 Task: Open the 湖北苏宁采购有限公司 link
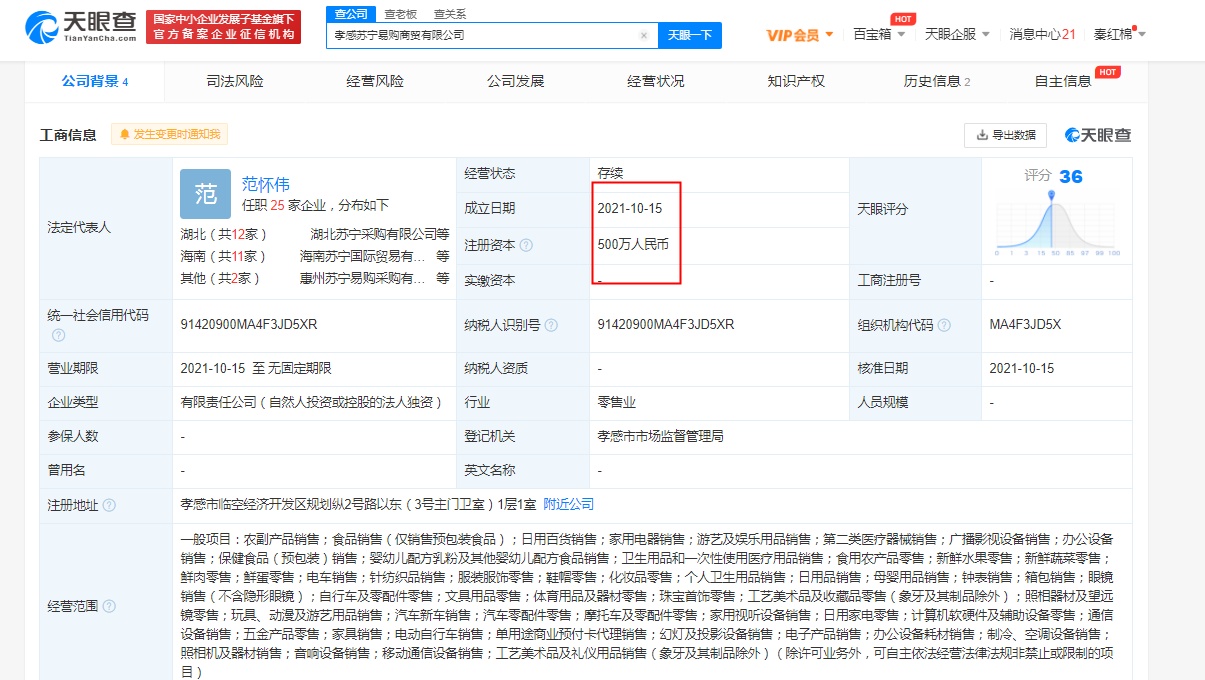(380, 234)
